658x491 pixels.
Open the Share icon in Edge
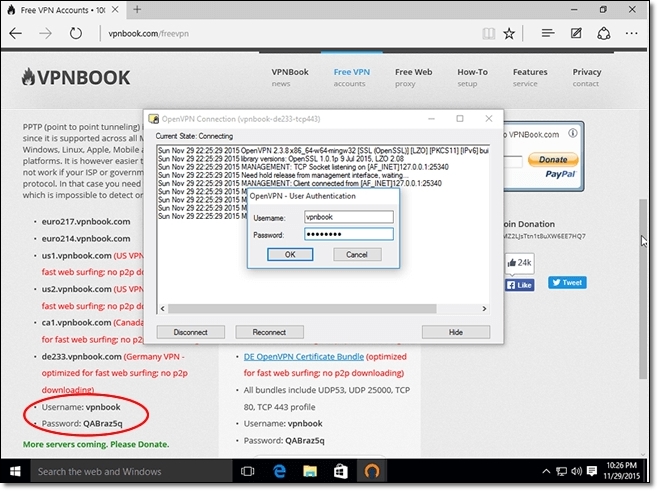[x=603, y=34]
